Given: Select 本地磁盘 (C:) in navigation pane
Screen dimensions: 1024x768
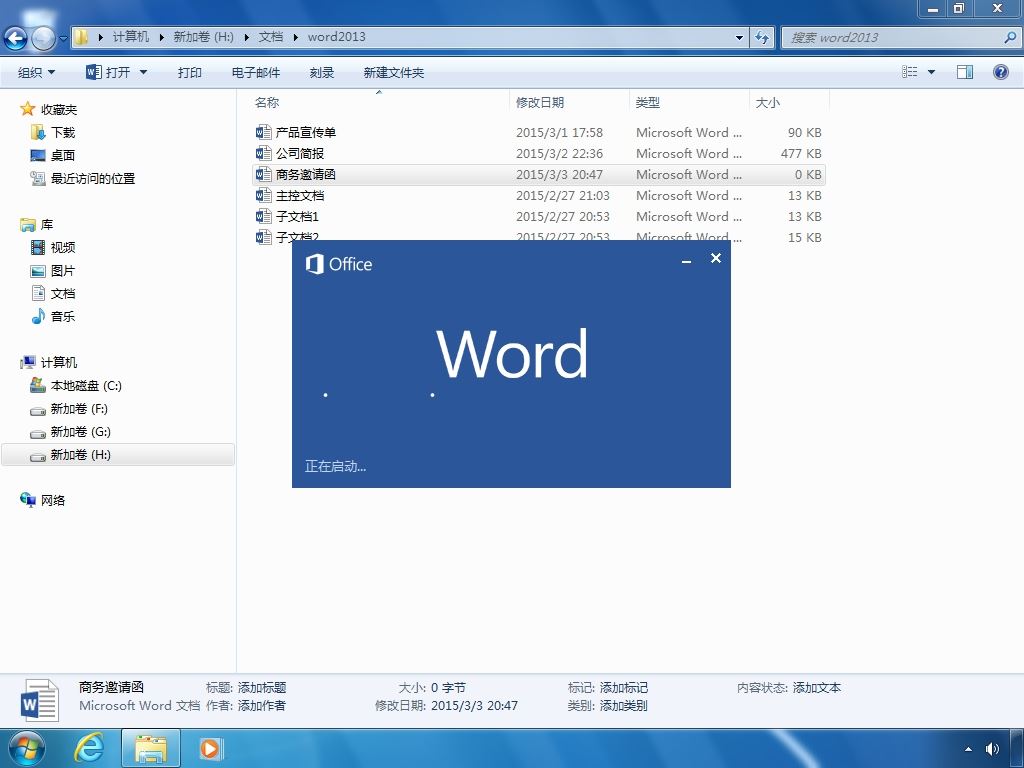Looking at the screenshot, I should coord(85,386).
